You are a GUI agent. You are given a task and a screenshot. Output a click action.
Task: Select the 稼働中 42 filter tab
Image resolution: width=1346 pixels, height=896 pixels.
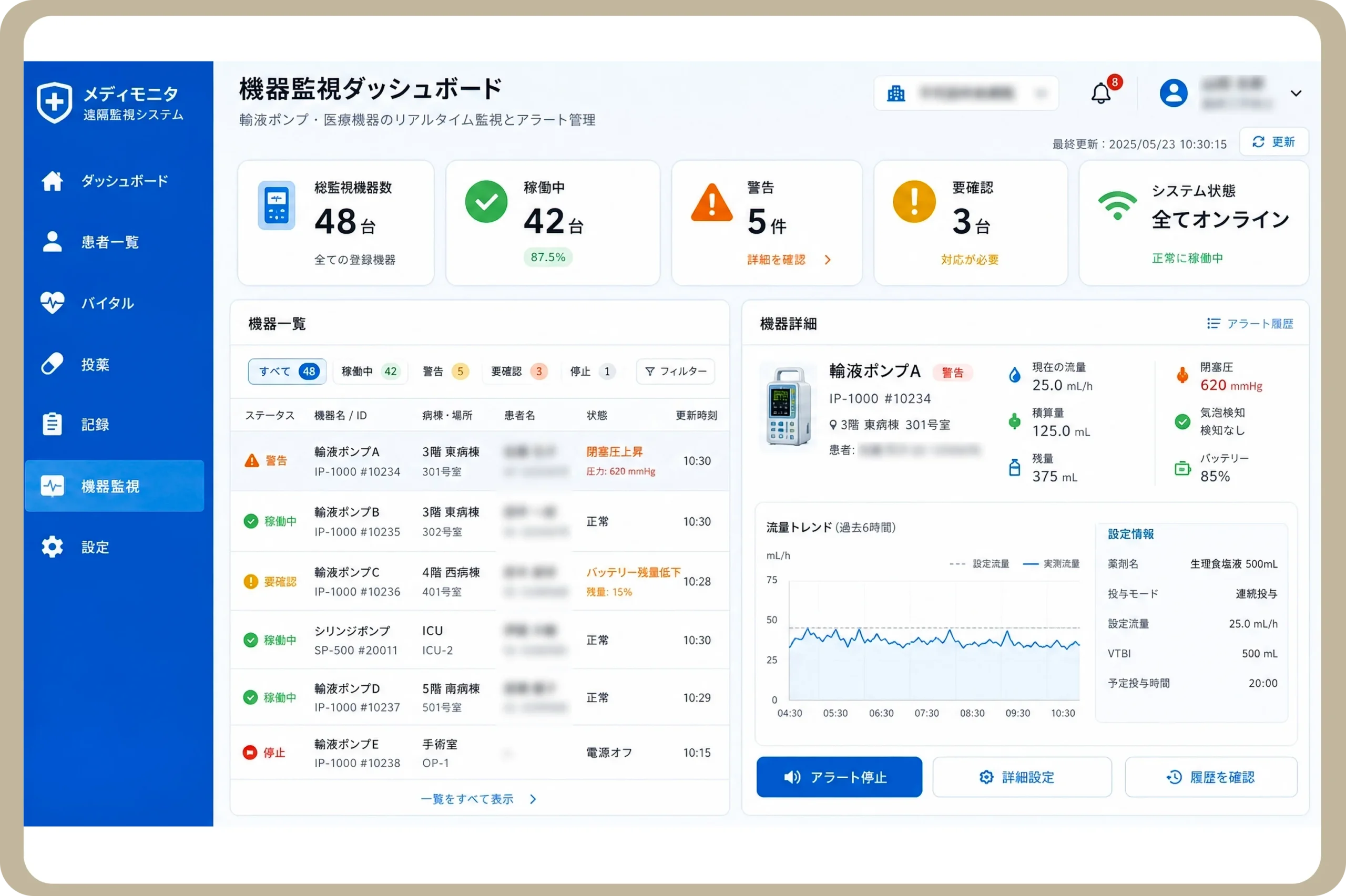tap(370, 372)
